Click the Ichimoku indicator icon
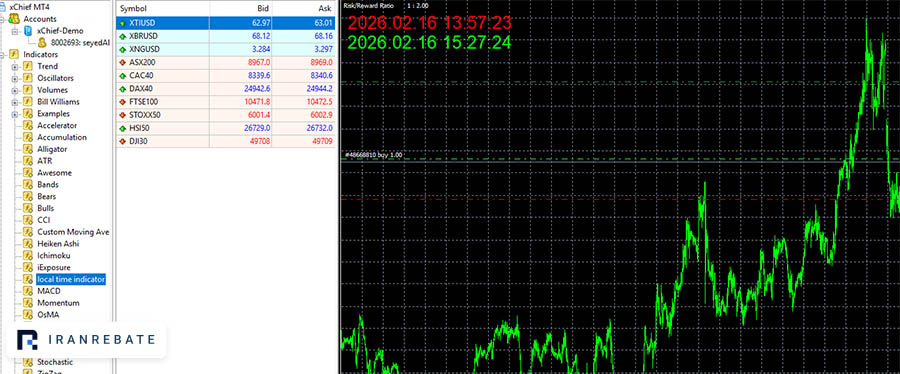This screenshot has height=374, width=900. pyautogui.click(x=27, y=256)
